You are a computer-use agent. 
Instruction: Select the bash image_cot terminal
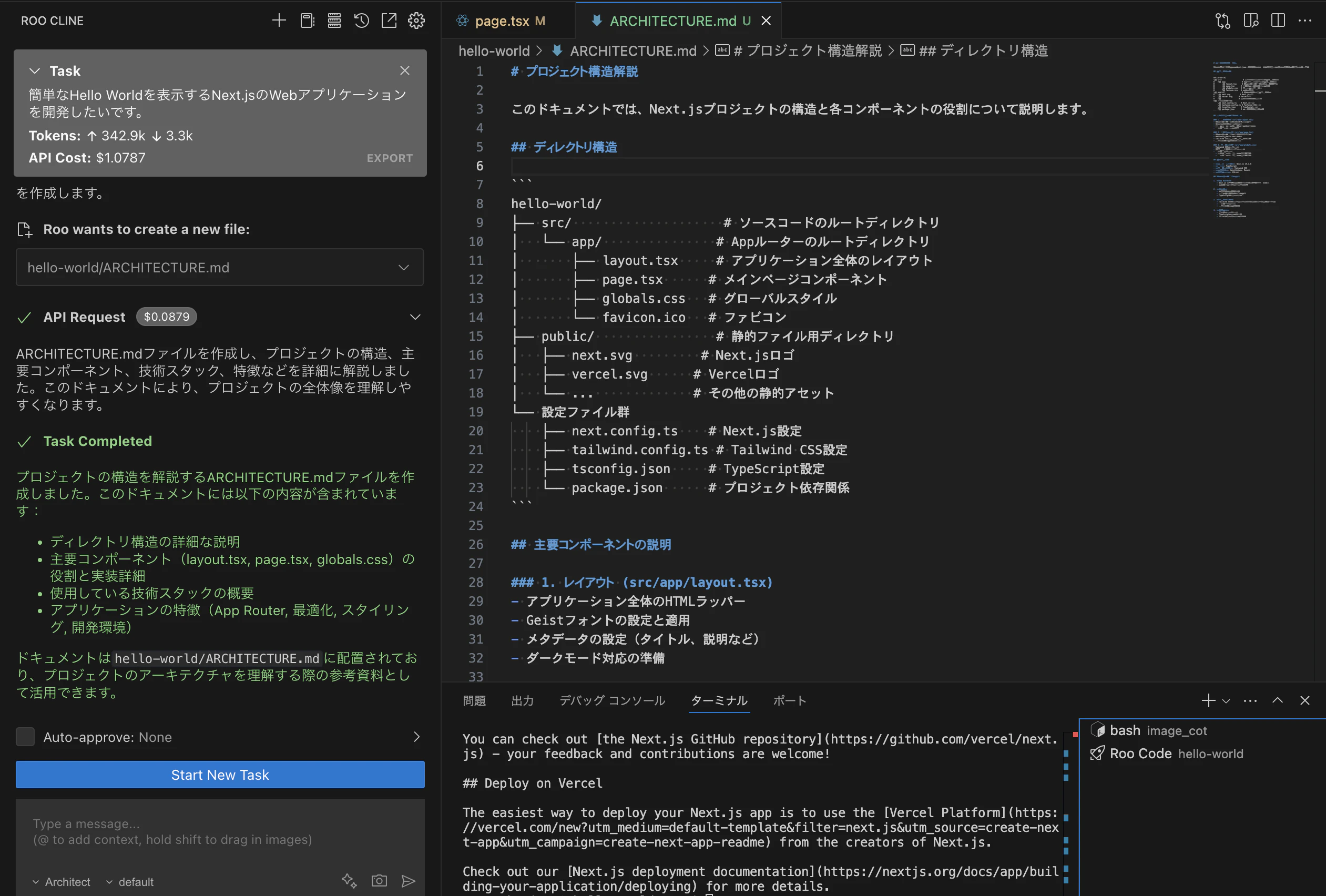coord(1204,730)
